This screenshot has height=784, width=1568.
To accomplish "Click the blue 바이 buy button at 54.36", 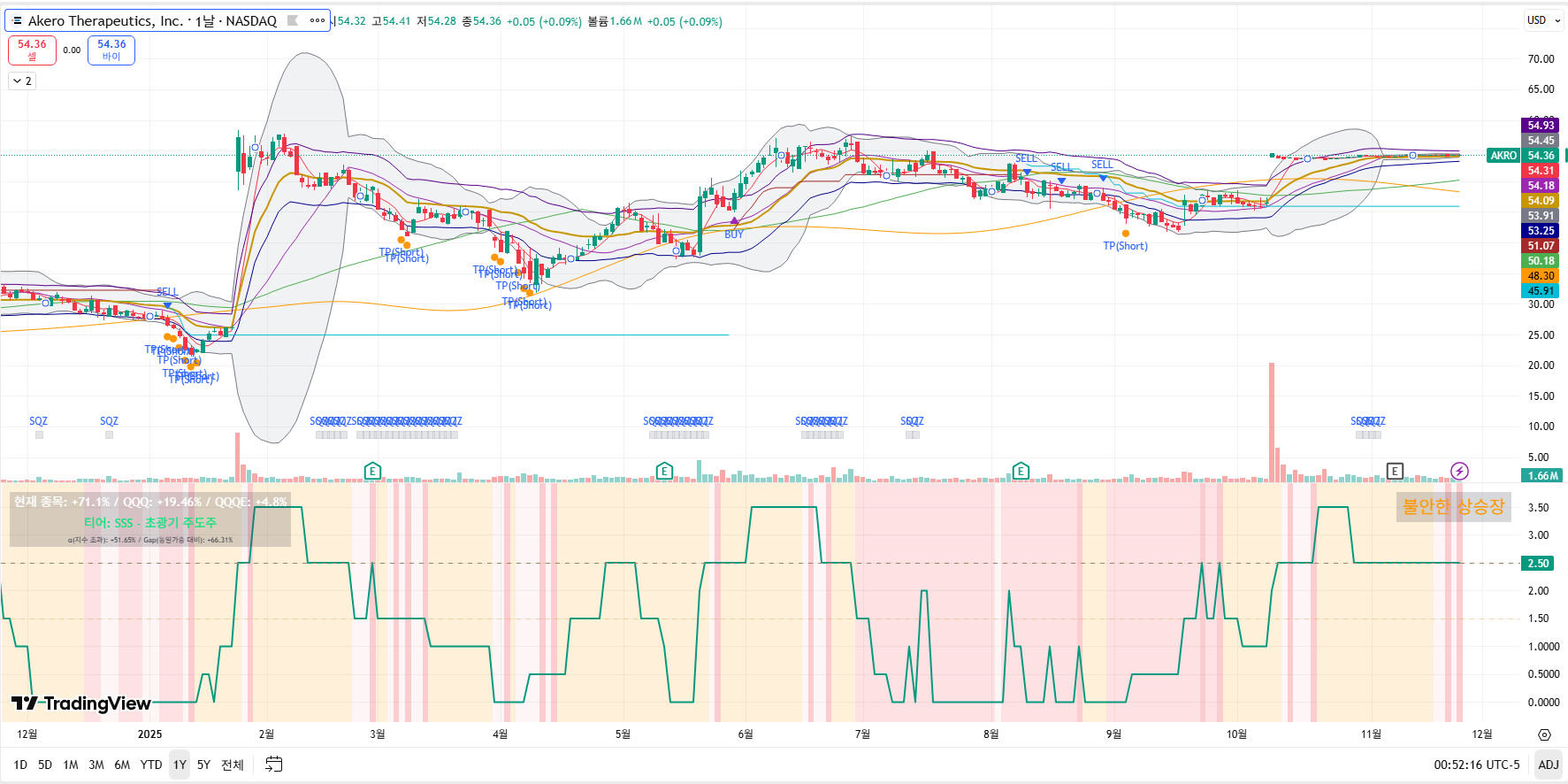I will [111, 50].
